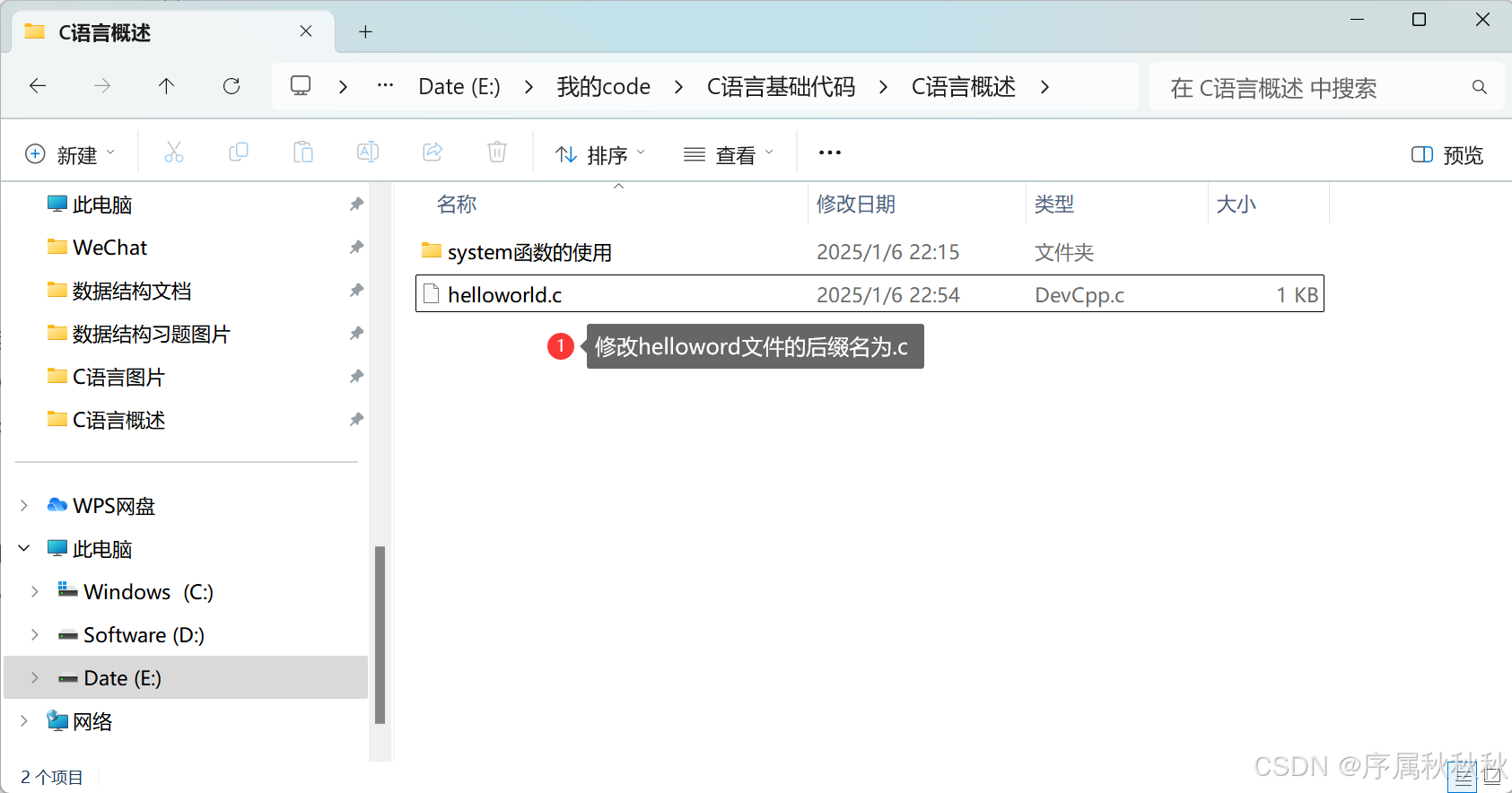Open the See more options ellipsis
This screenshot has height=793, width=1512.
(830, 152)
